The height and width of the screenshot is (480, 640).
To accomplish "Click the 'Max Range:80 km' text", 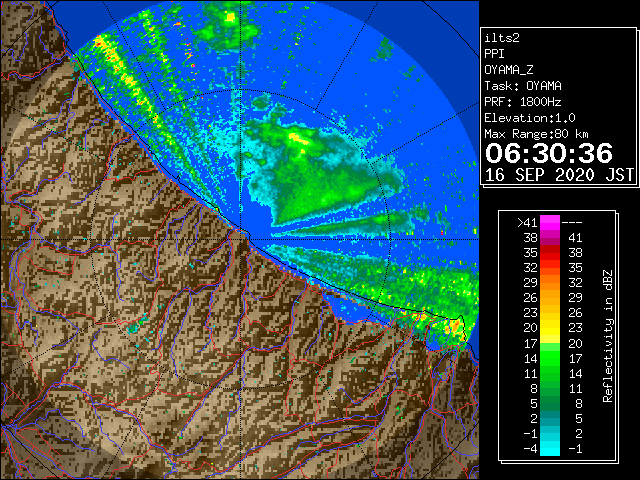I will [x=536, y=134].
